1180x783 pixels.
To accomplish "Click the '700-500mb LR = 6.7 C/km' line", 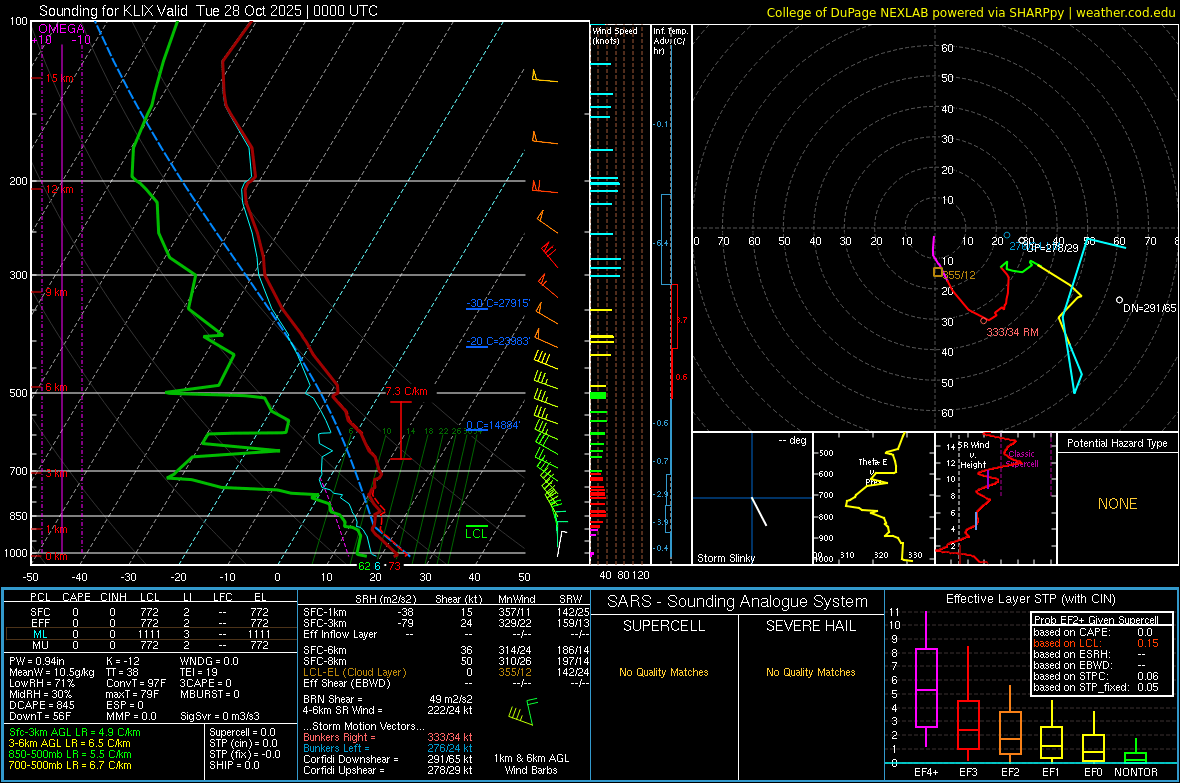I will pyautogui.click(x=70, y=765).
